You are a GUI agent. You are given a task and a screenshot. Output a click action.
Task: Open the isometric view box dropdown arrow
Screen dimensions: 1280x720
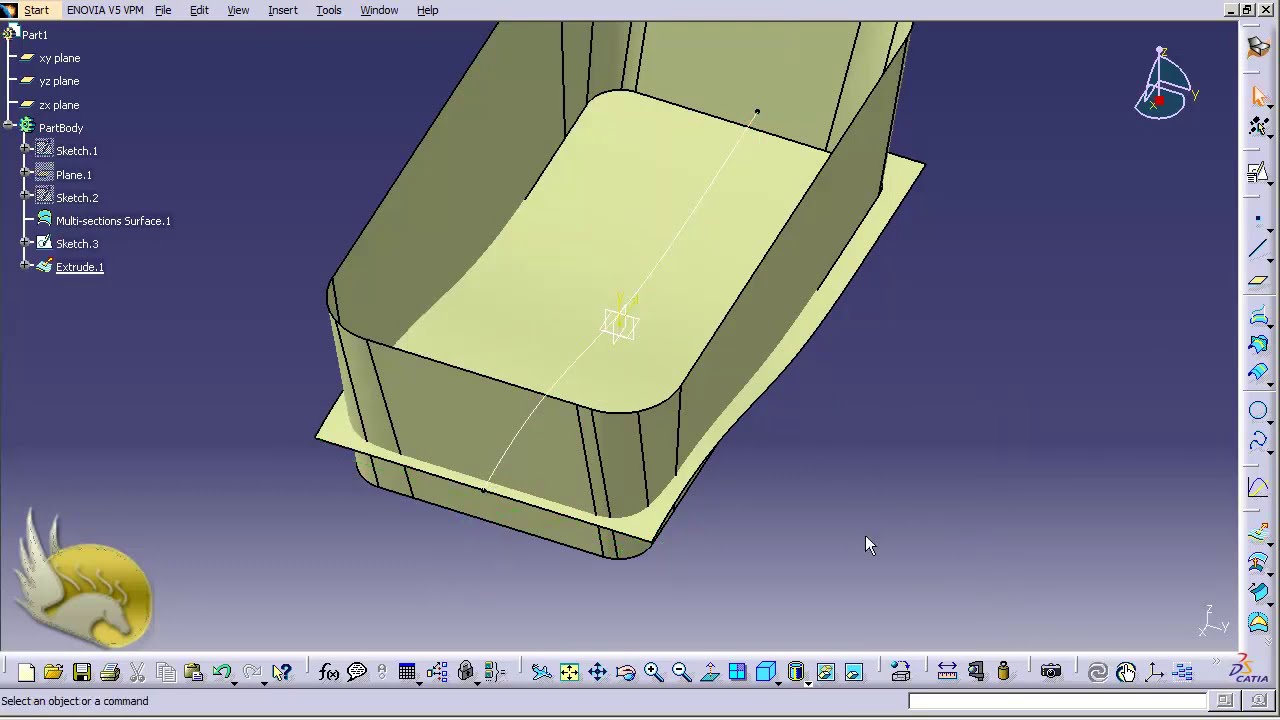779,682
